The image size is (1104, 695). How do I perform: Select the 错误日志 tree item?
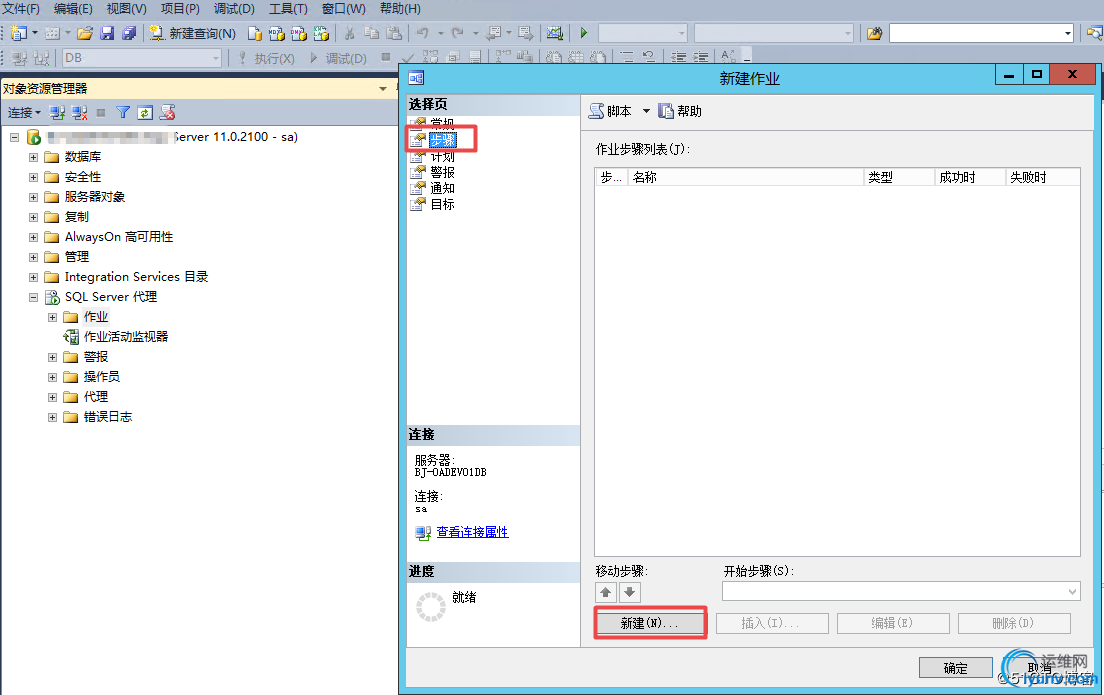(108, 417)
